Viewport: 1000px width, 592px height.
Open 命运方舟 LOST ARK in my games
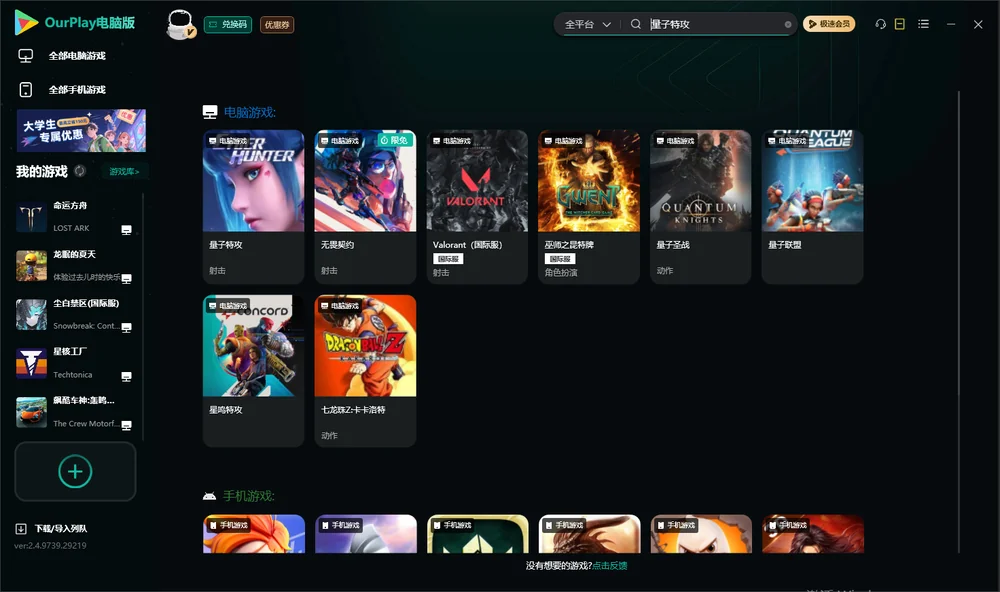[75, 217]
